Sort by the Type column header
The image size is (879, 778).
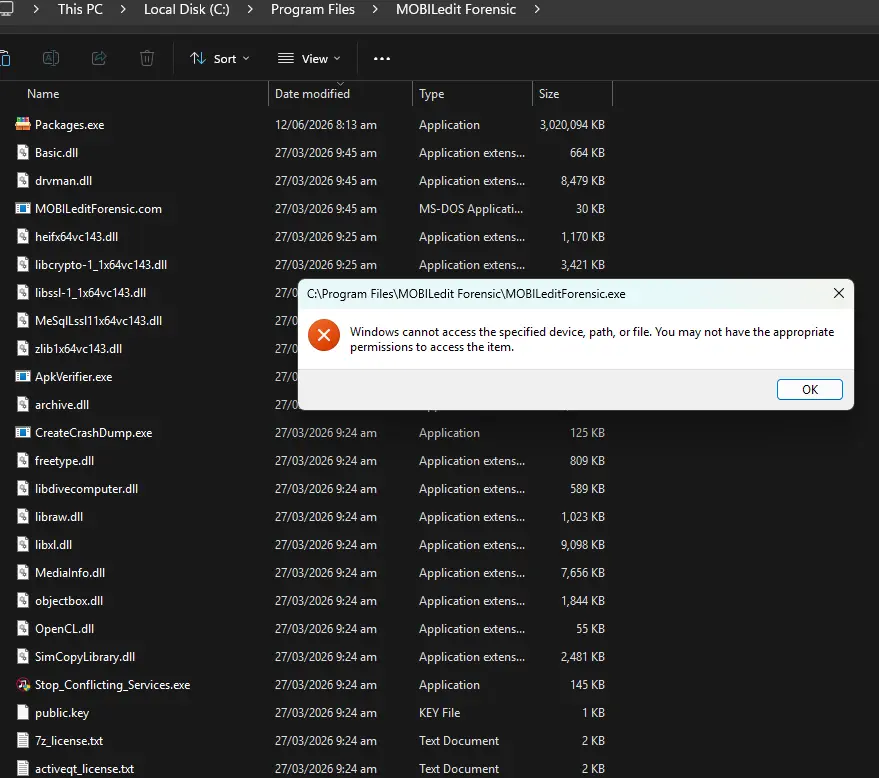[432, 94]
